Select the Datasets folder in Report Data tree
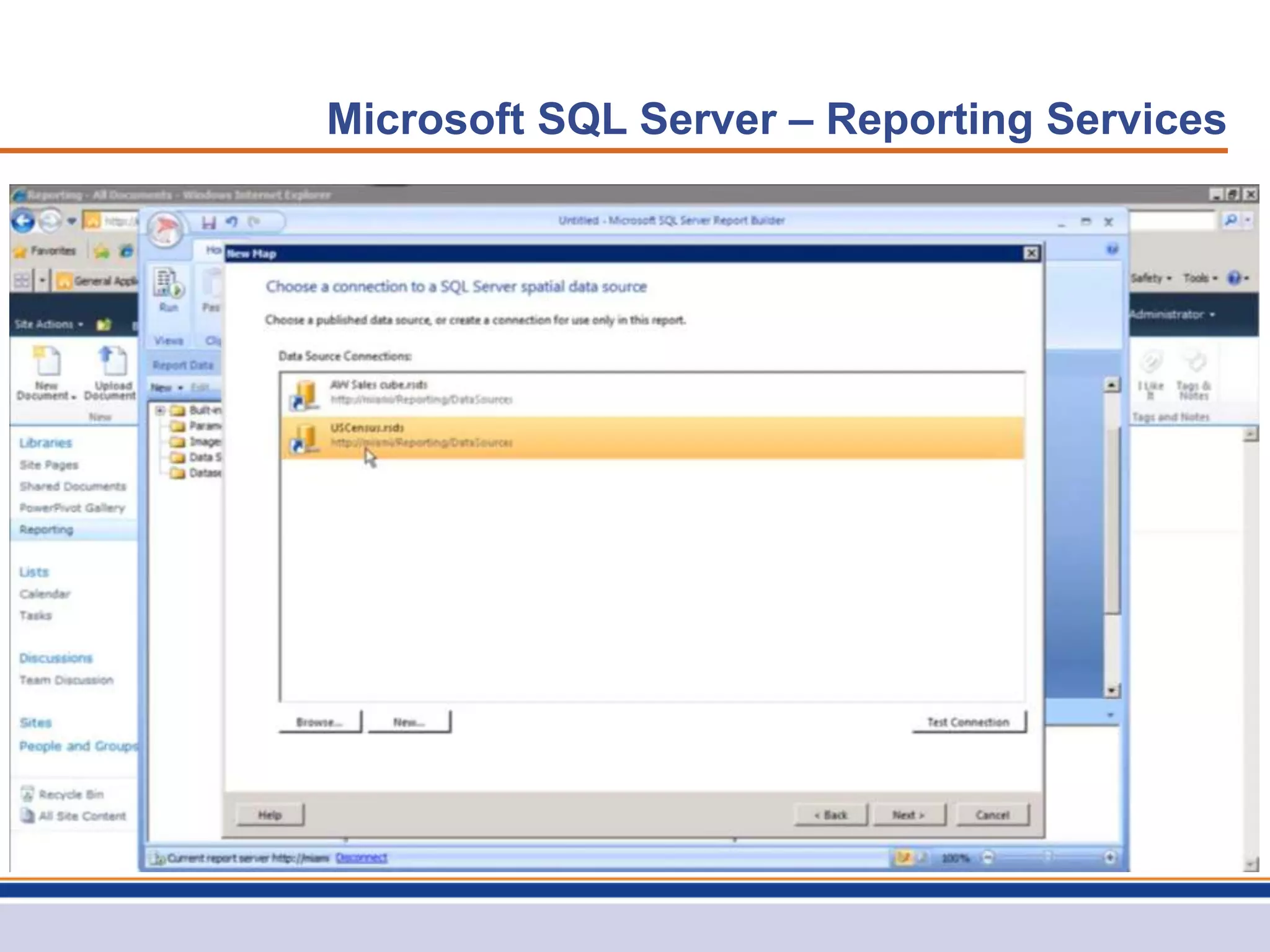Viewport: 1270px width, 952px height. pos(196,474)
